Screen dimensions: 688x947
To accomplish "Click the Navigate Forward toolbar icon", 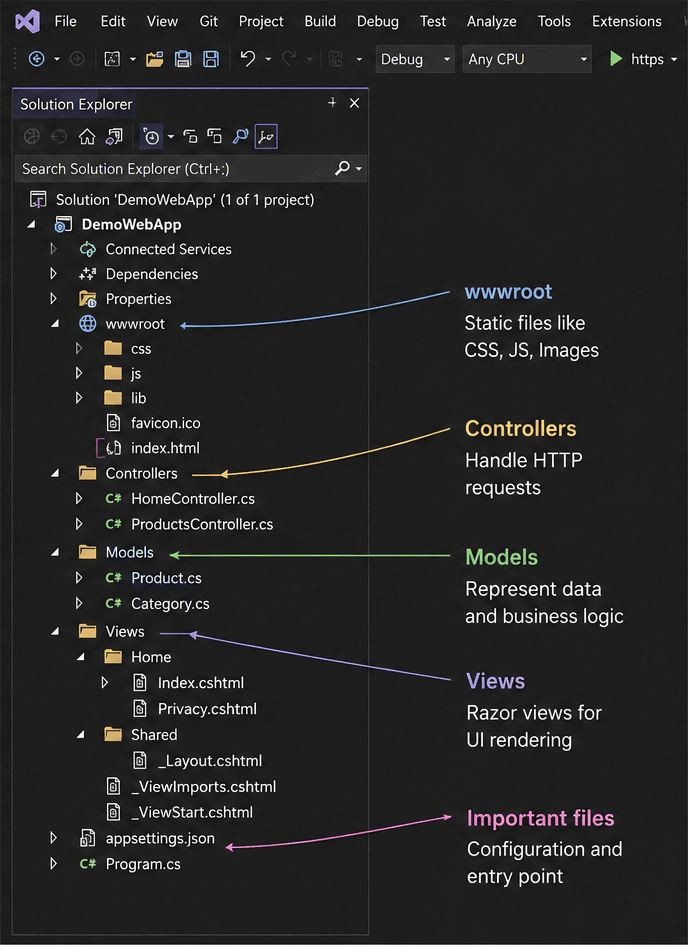I will (x=77, y=59).
